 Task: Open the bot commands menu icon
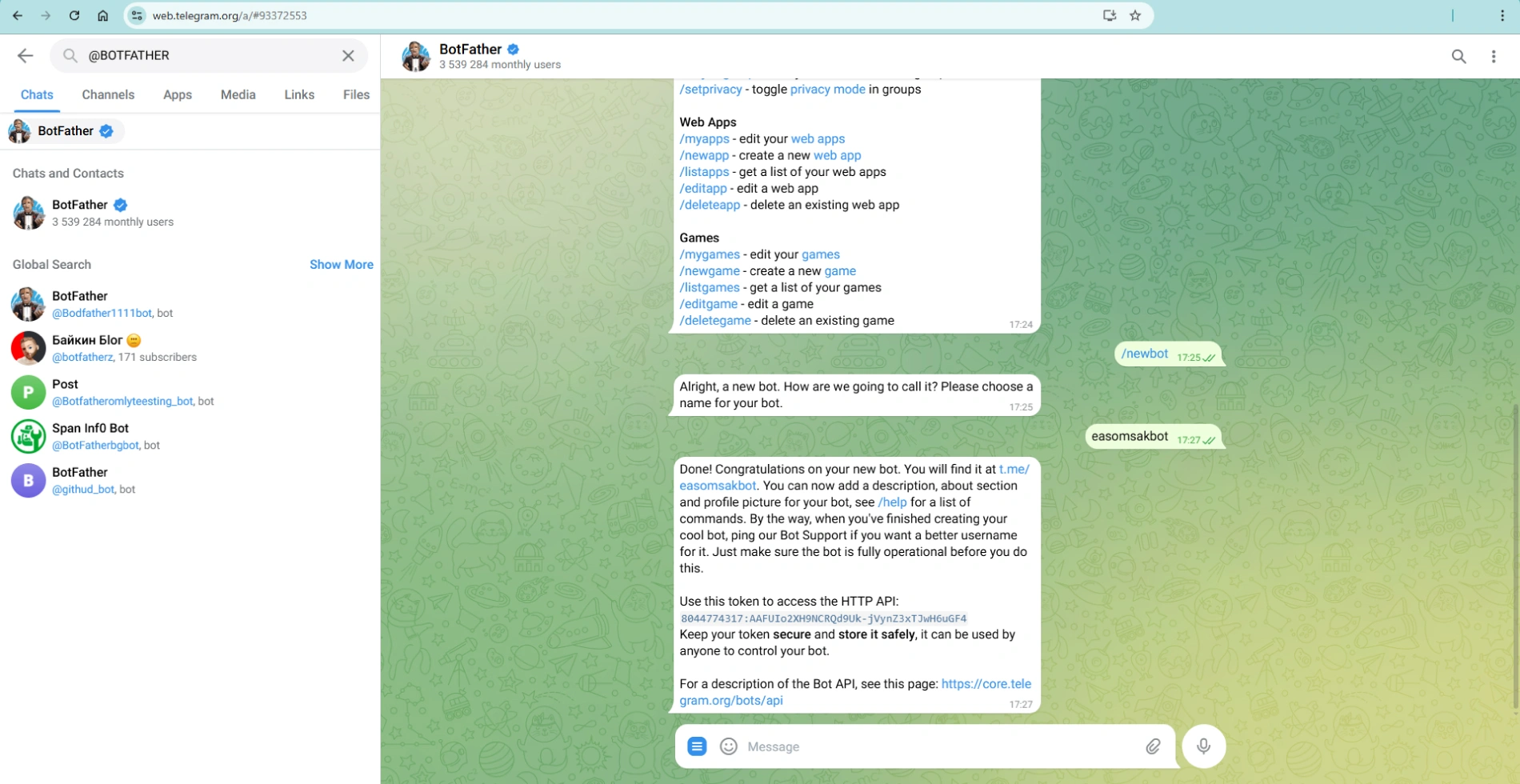[697, 746]
